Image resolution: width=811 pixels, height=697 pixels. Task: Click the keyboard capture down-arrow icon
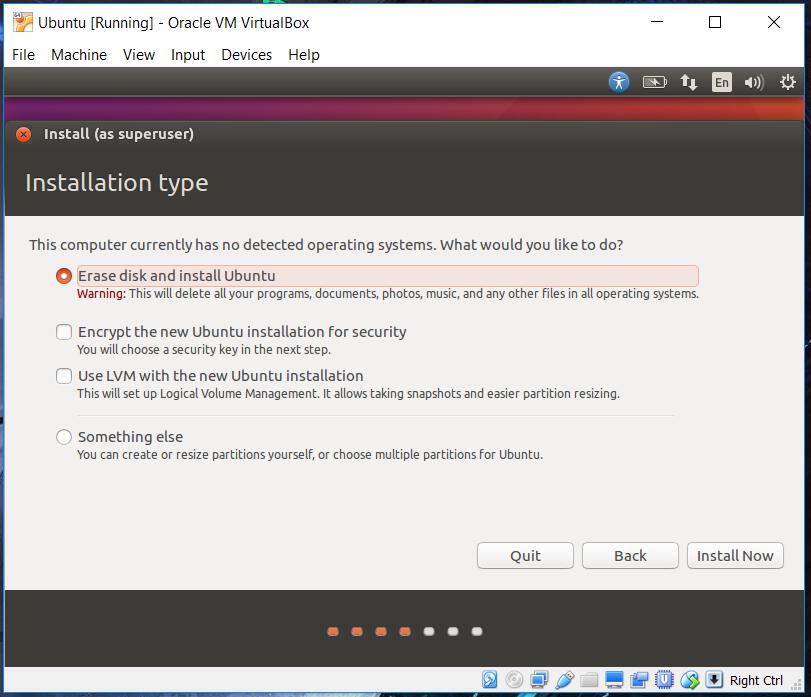pyautogui.click(x=714, y=679)
